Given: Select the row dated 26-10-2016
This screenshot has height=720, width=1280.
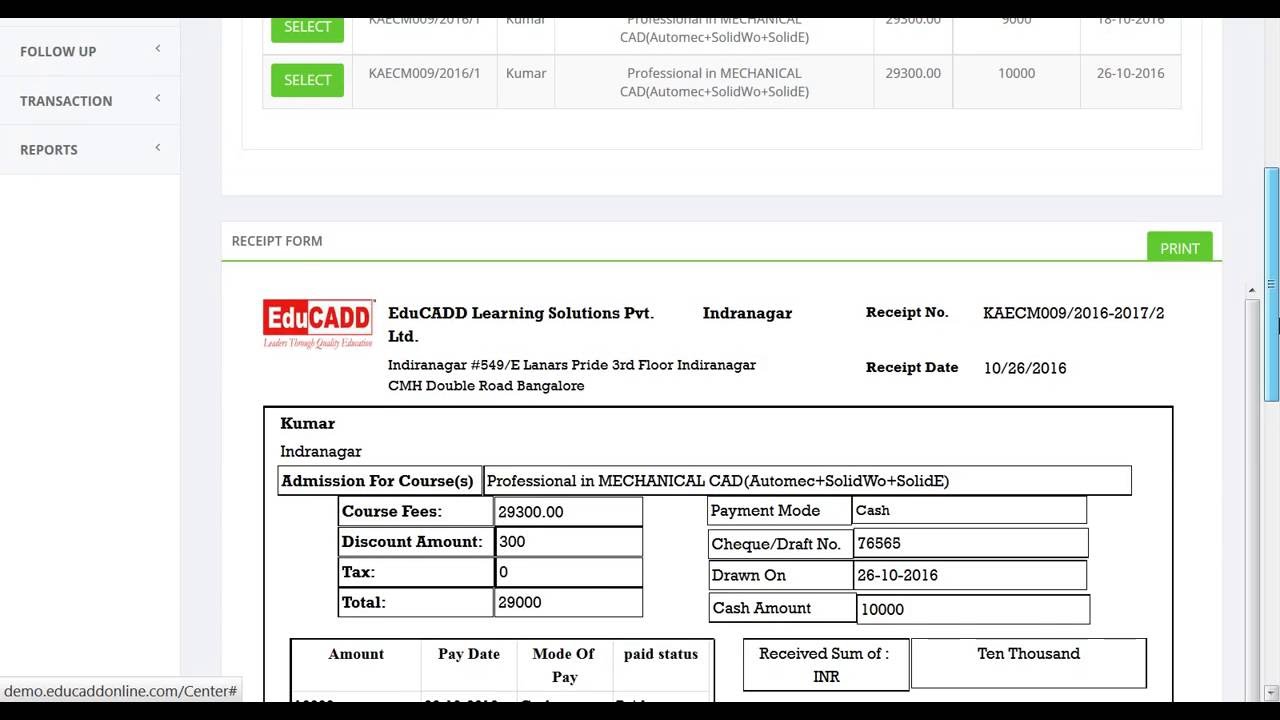Looking at the screenshot, I should 307,80.
